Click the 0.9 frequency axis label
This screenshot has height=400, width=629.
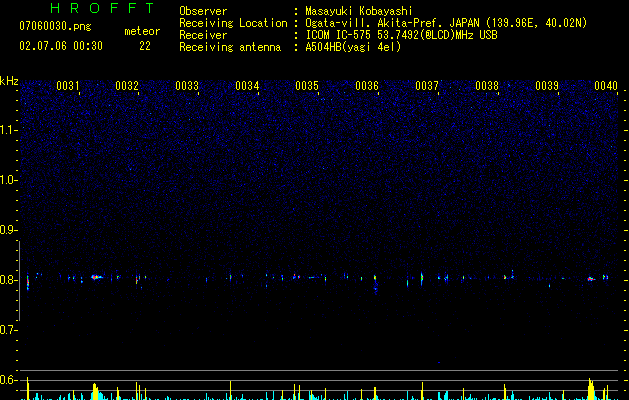pos(8,230)
